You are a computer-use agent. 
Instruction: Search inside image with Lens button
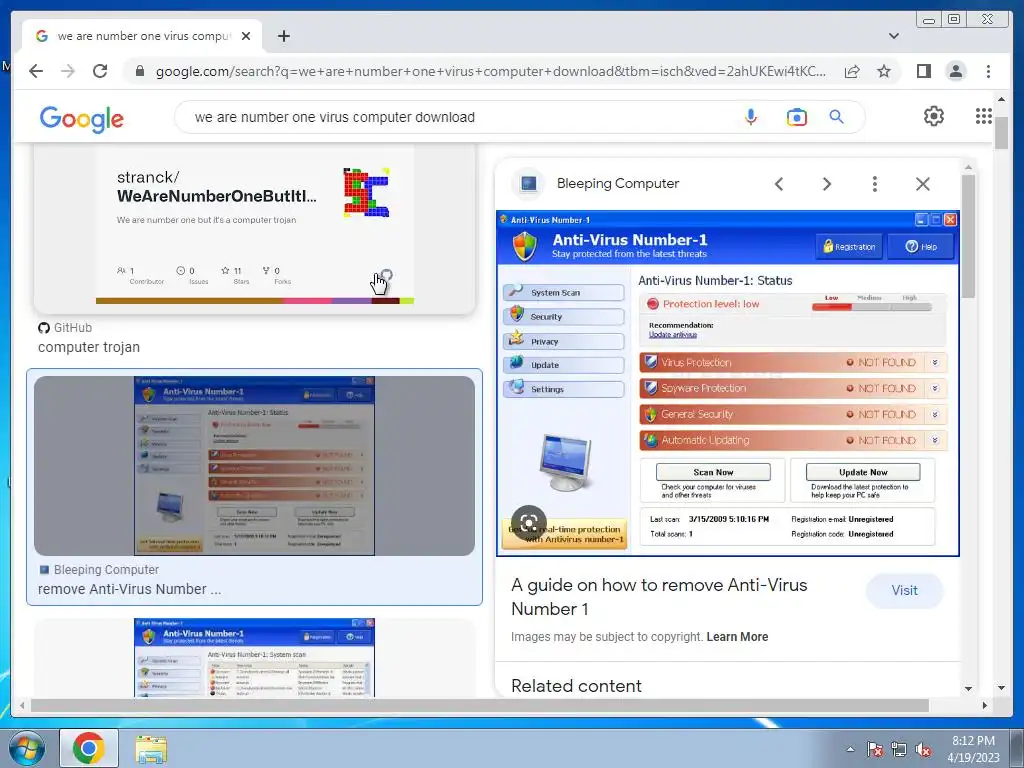pos(528,522)
